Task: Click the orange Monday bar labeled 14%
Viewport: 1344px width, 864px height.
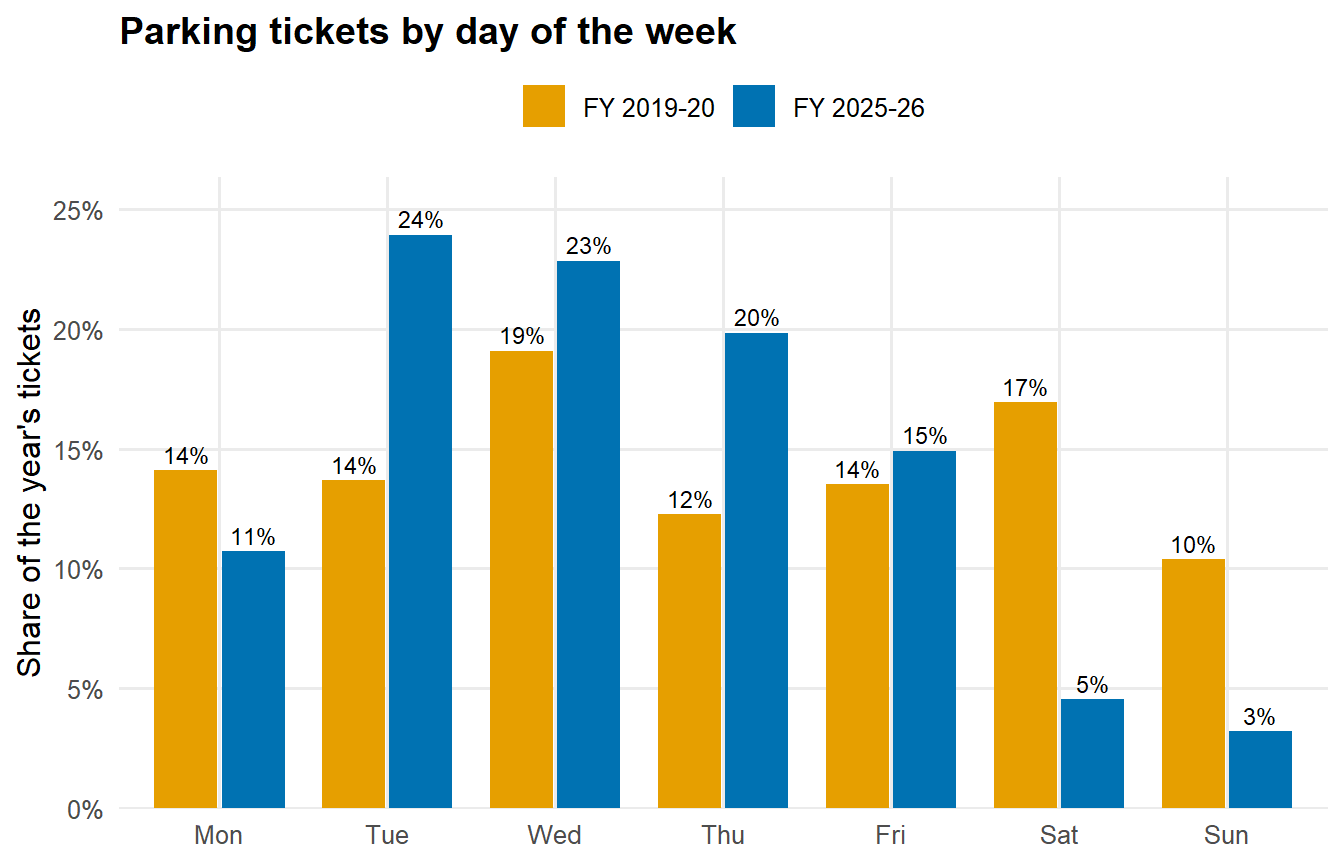Action: (185, 639)
